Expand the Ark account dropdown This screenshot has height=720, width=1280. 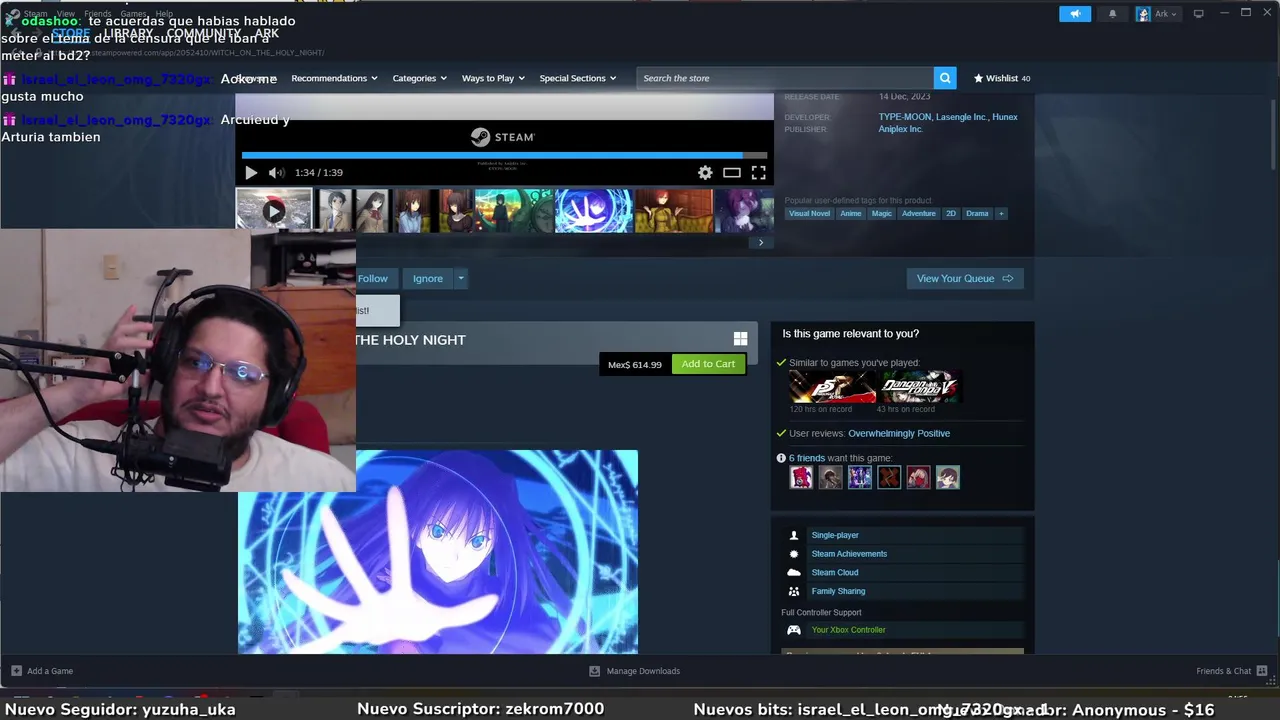1157,14
